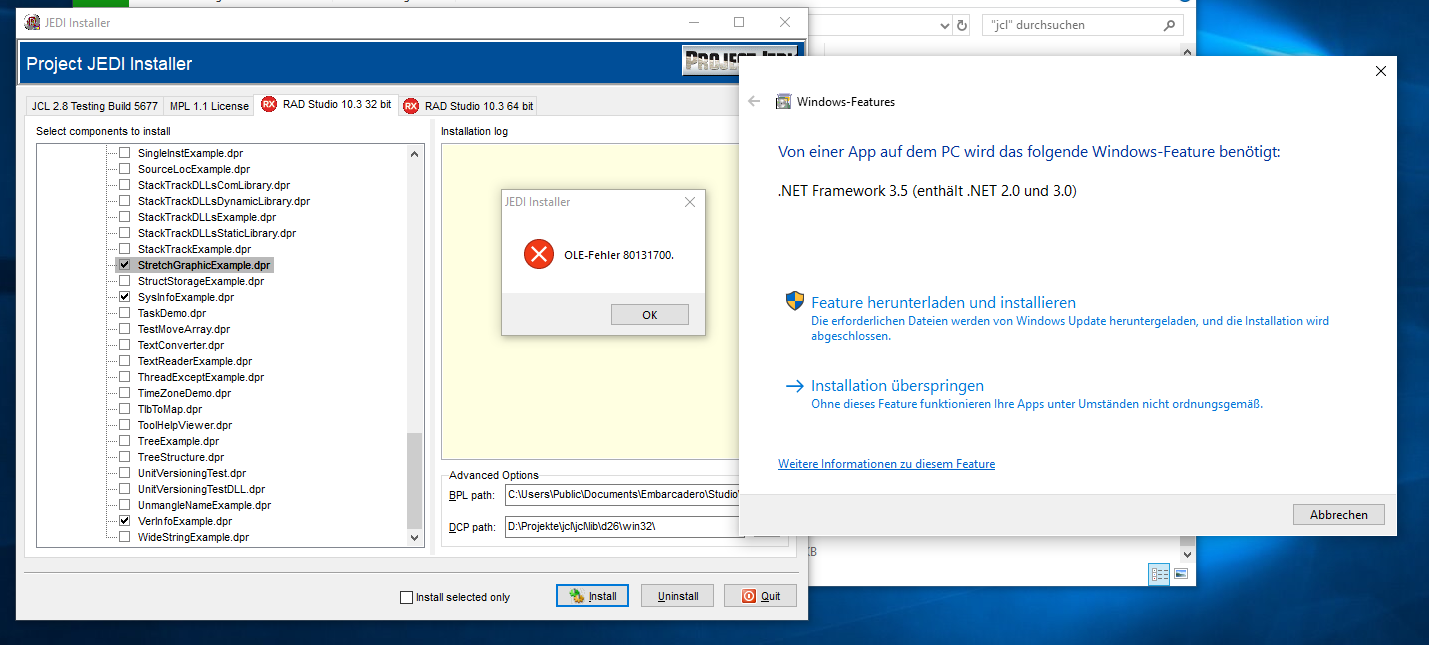
Task: Open the RAD Studio 10.3 64 bit tab
Action: (468, 106)
